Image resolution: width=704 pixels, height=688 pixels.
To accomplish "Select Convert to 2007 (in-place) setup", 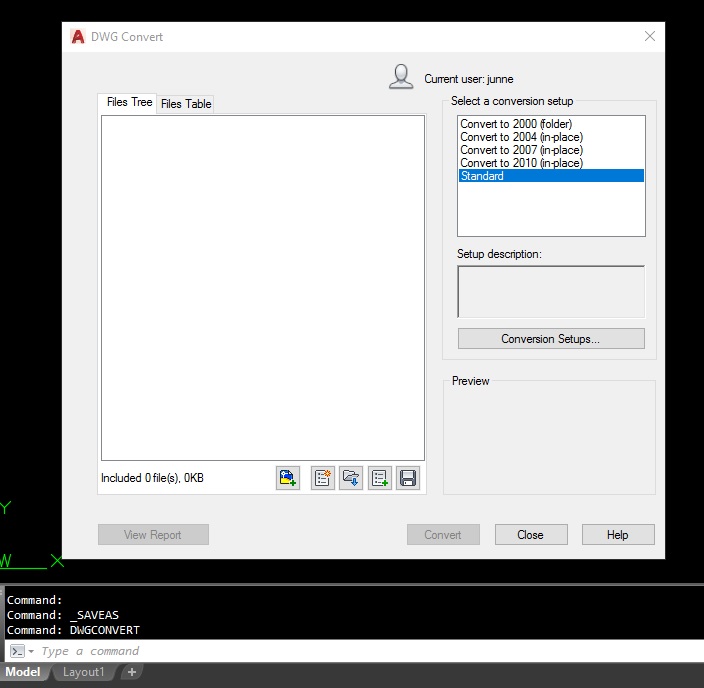I will click(x=521, y=150).
